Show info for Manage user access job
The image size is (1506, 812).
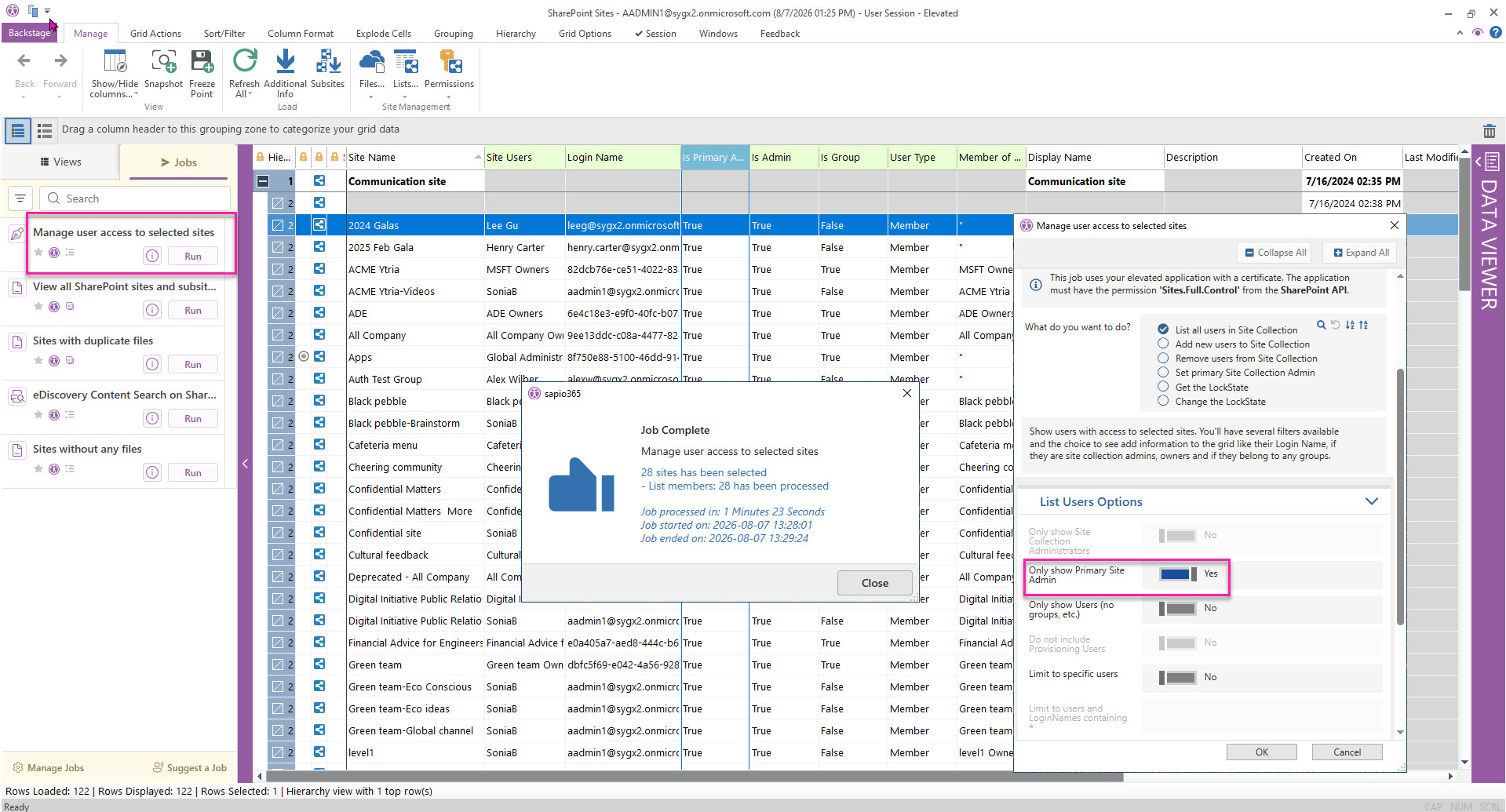[152, 256]
